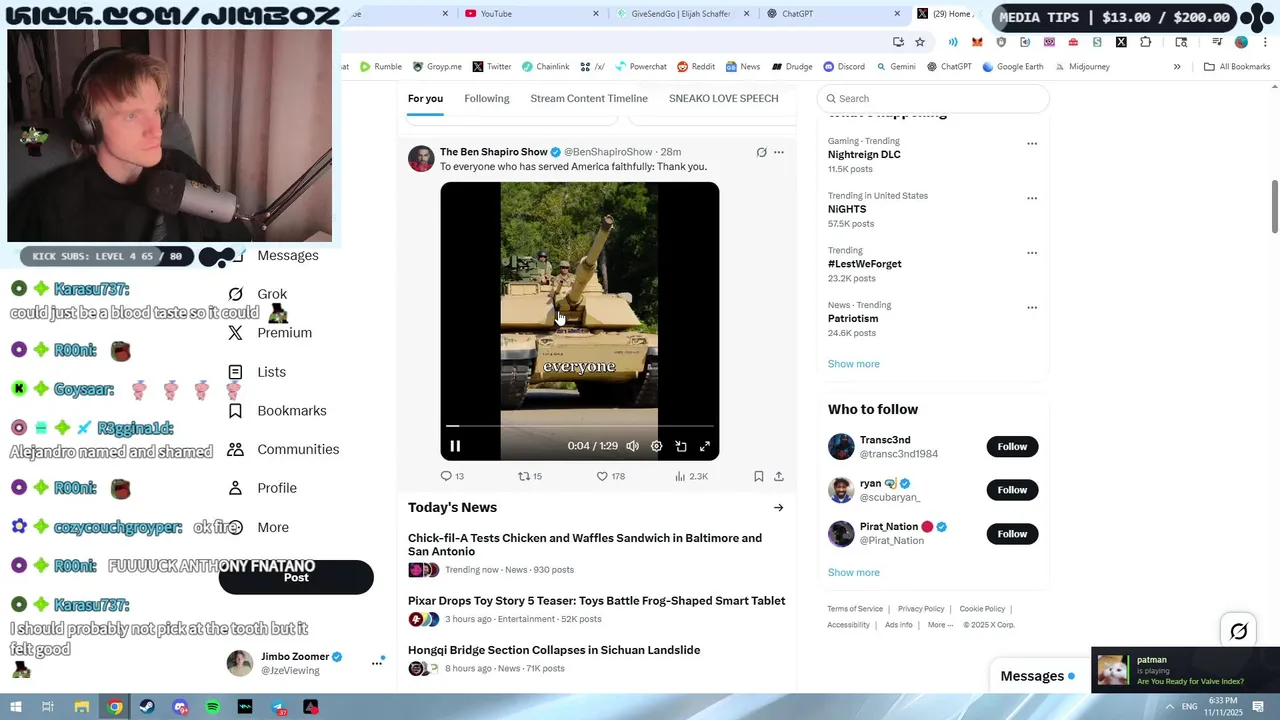Mute the video volume
This screenshot has width=1280, height=720.
point(632,446)
